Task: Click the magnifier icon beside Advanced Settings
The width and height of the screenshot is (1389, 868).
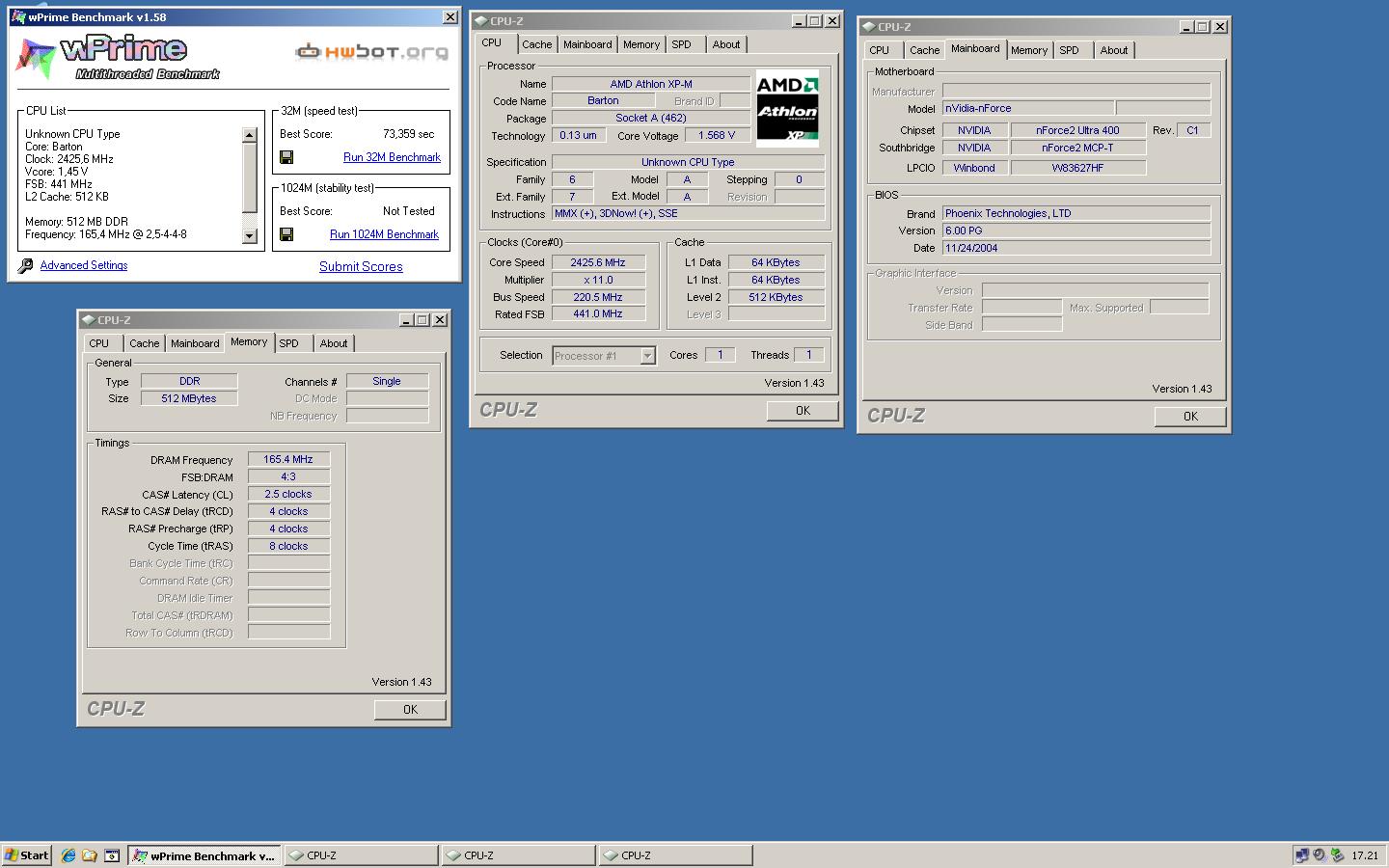Action: [26, 266]
